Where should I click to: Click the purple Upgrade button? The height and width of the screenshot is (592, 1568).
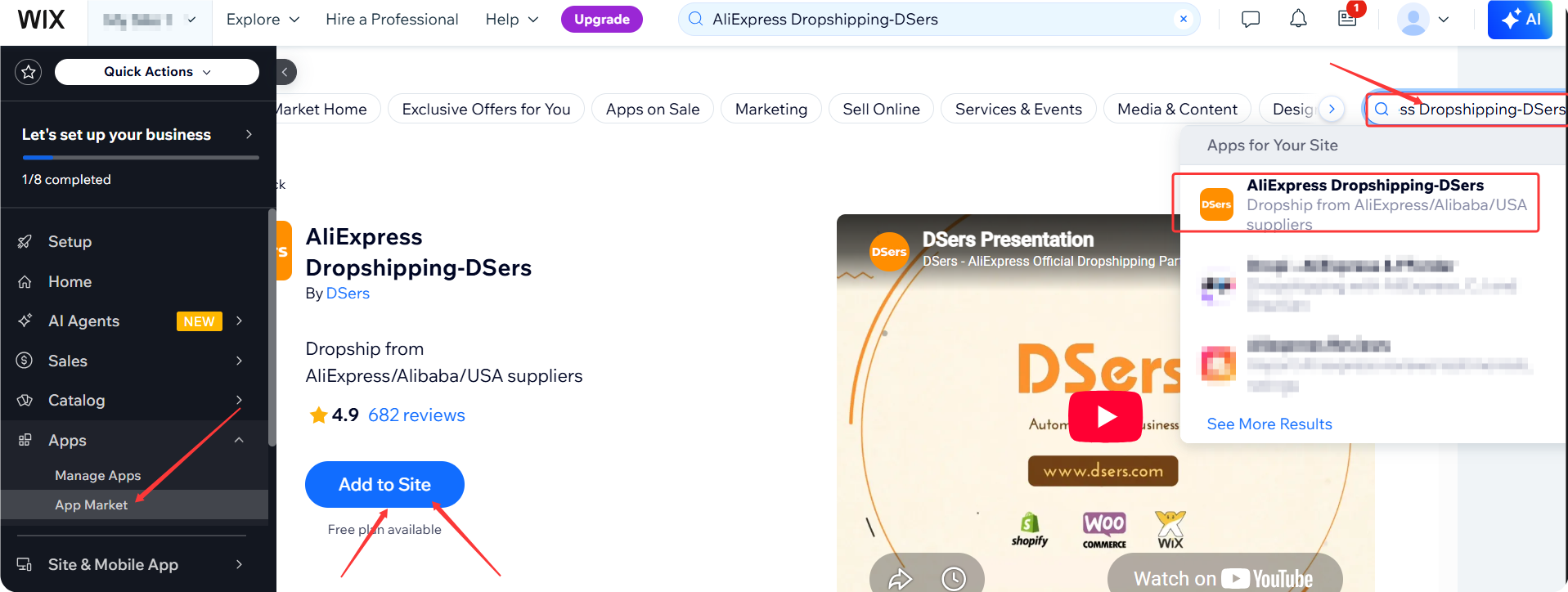pyautogui.click(x=602, y=20)
